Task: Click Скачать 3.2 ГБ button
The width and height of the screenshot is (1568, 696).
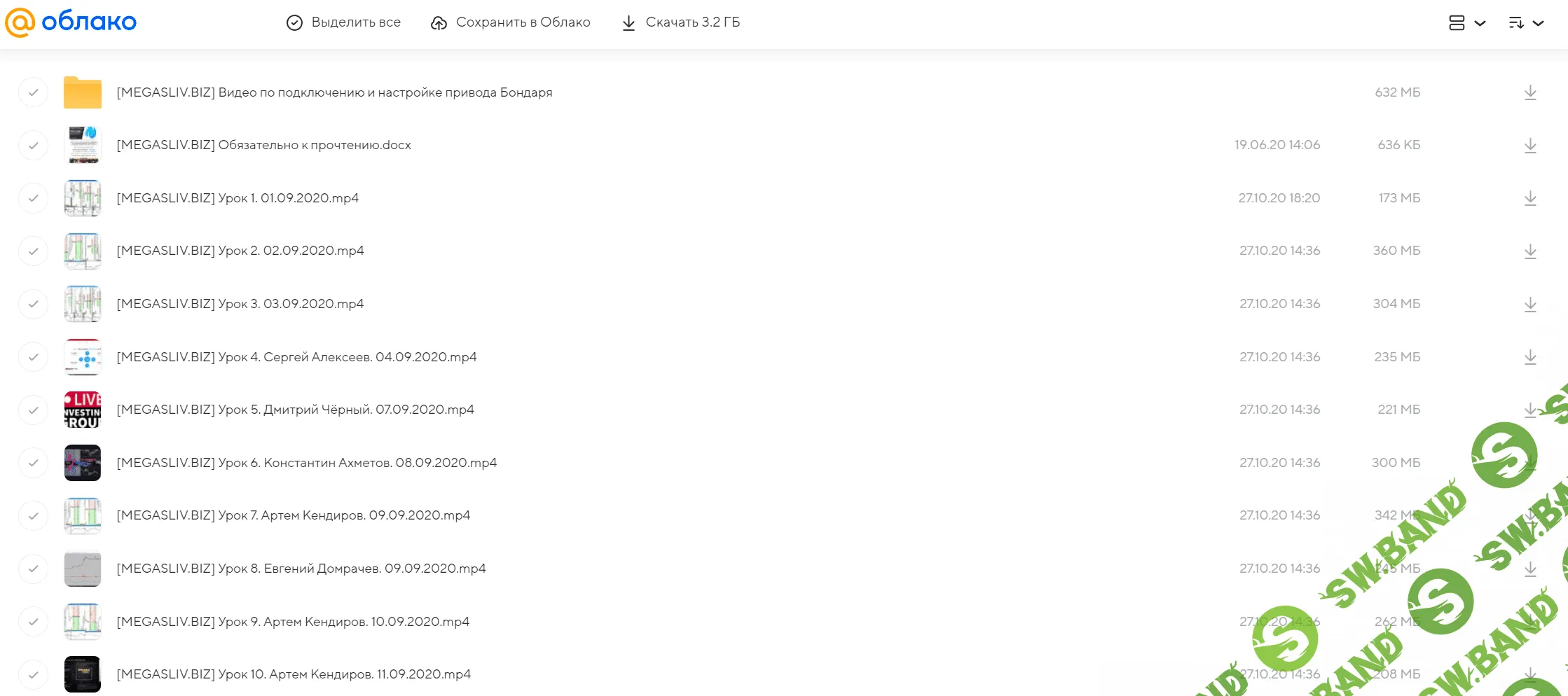Action: pyautogui.click(x=680, y=22)
